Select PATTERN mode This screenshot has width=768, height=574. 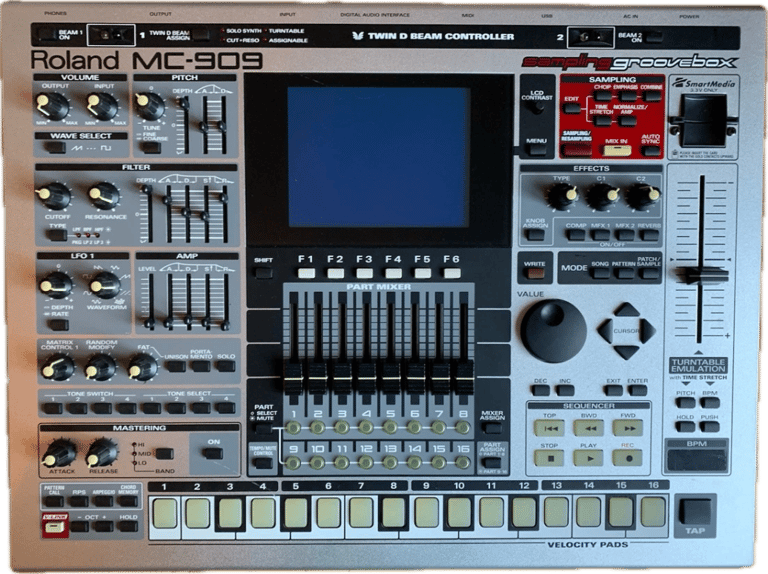coord(624,273)
